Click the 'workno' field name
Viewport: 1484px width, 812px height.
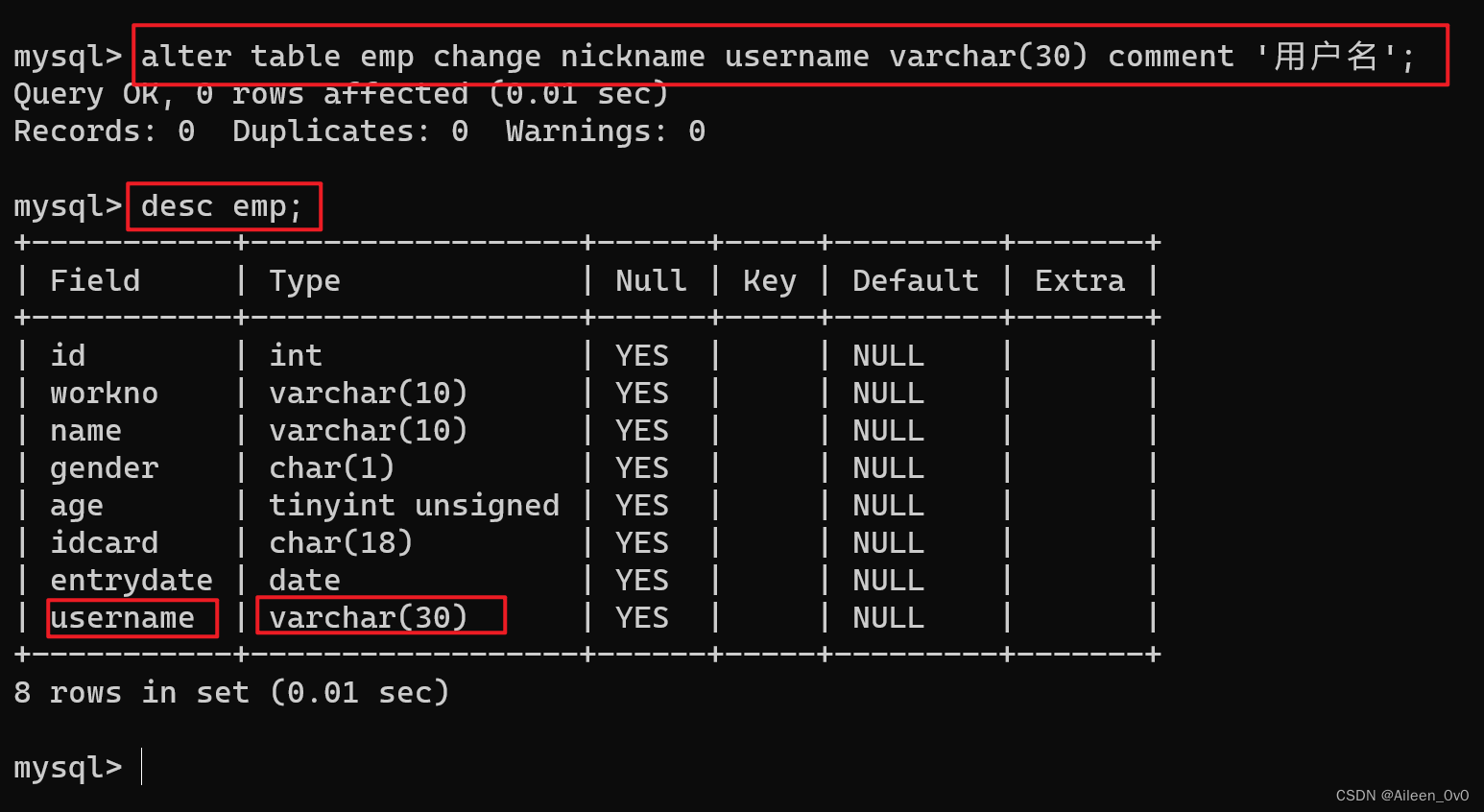(x=104, y=393)
